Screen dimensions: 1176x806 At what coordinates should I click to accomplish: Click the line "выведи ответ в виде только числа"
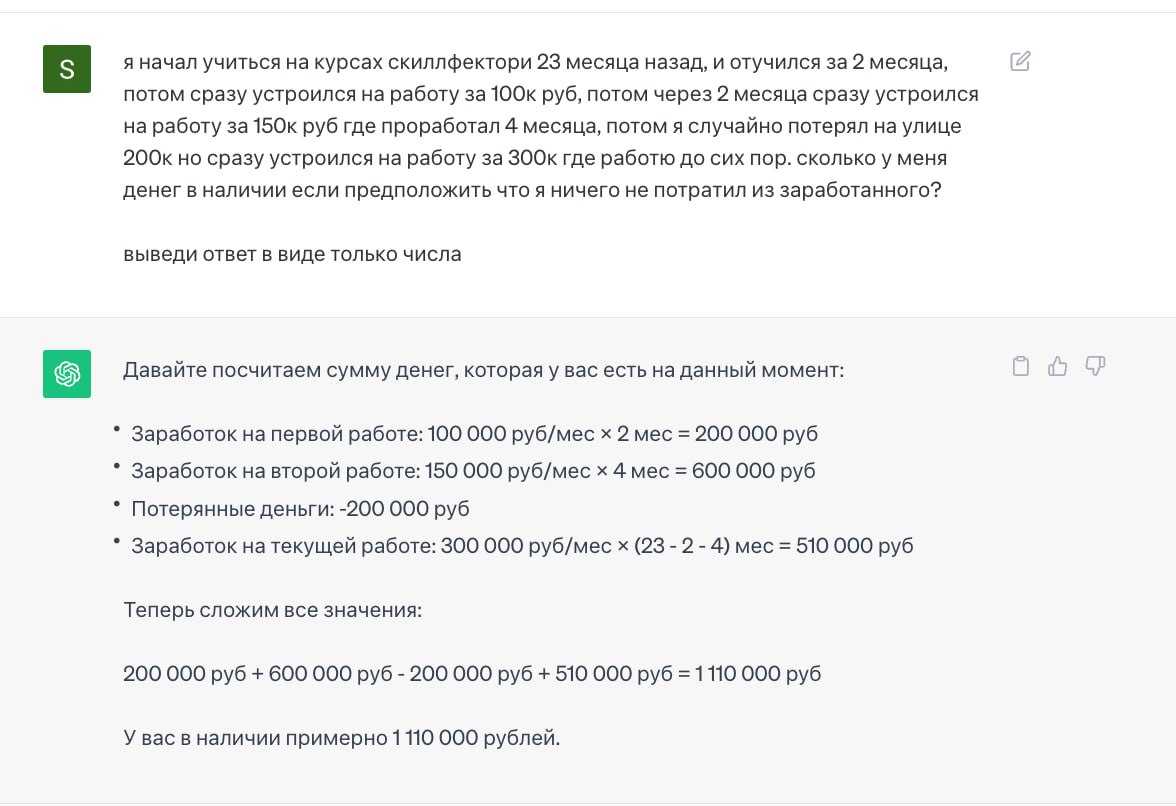tap(292, 254)
